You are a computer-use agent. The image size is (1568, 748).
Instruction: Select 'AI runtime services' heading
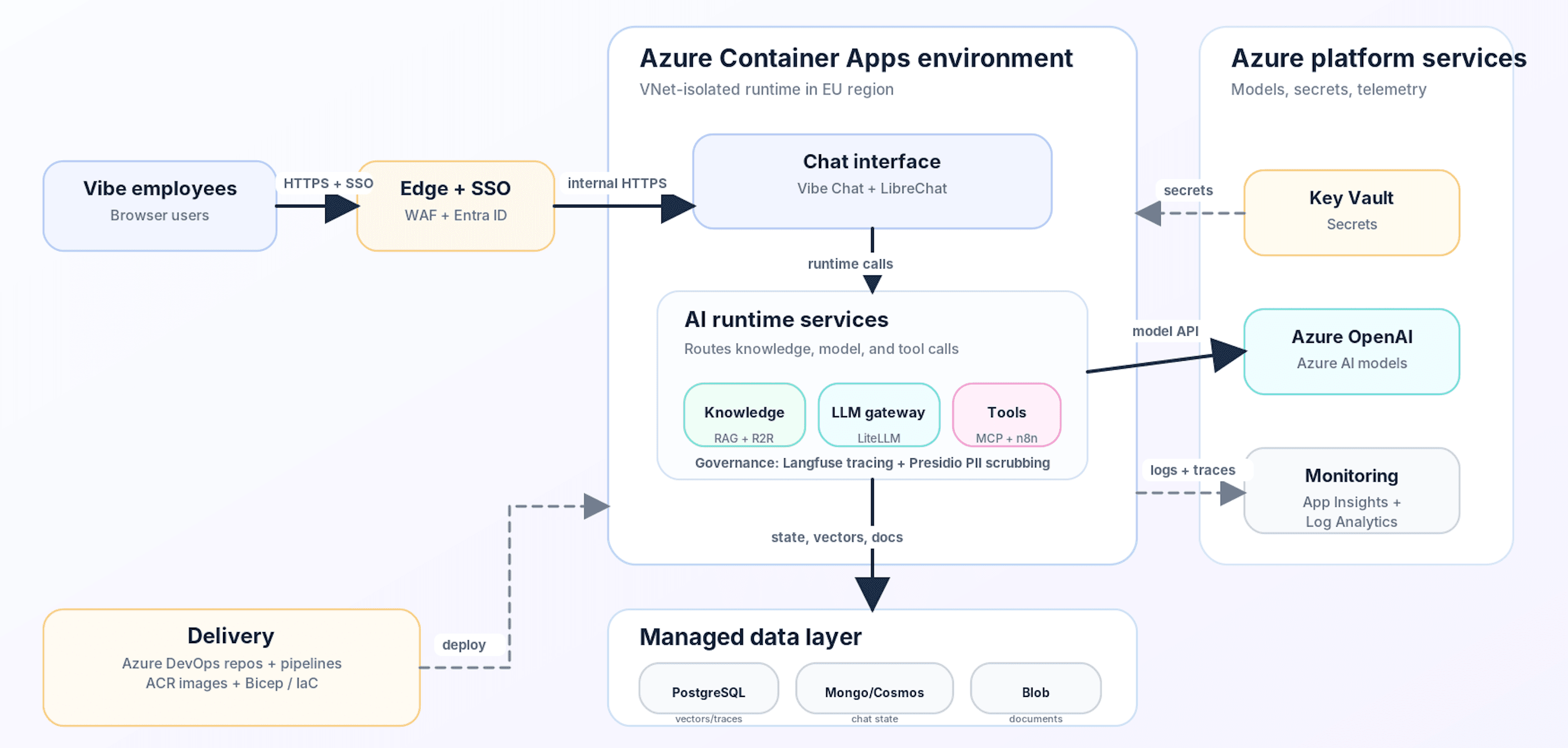tap(786, 320)
